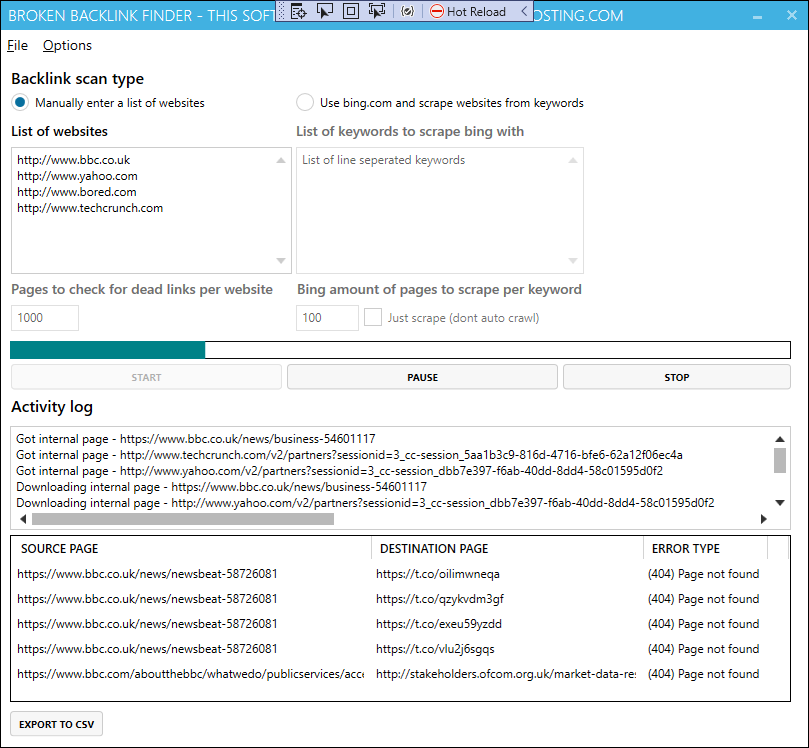The image size is (809, 748).
Task: Click the List of line seperated keywords field
Action: click(x=440, y=210)
